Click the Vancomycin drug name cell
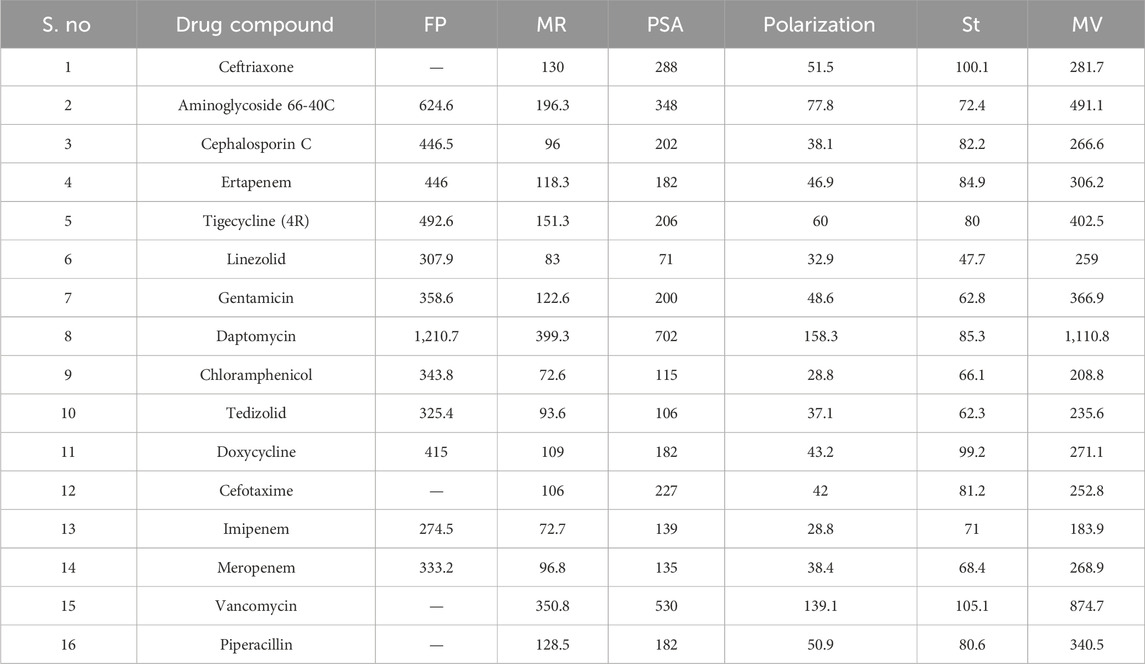The height and width of the screenshot is (664, 1145). (255, 606)
